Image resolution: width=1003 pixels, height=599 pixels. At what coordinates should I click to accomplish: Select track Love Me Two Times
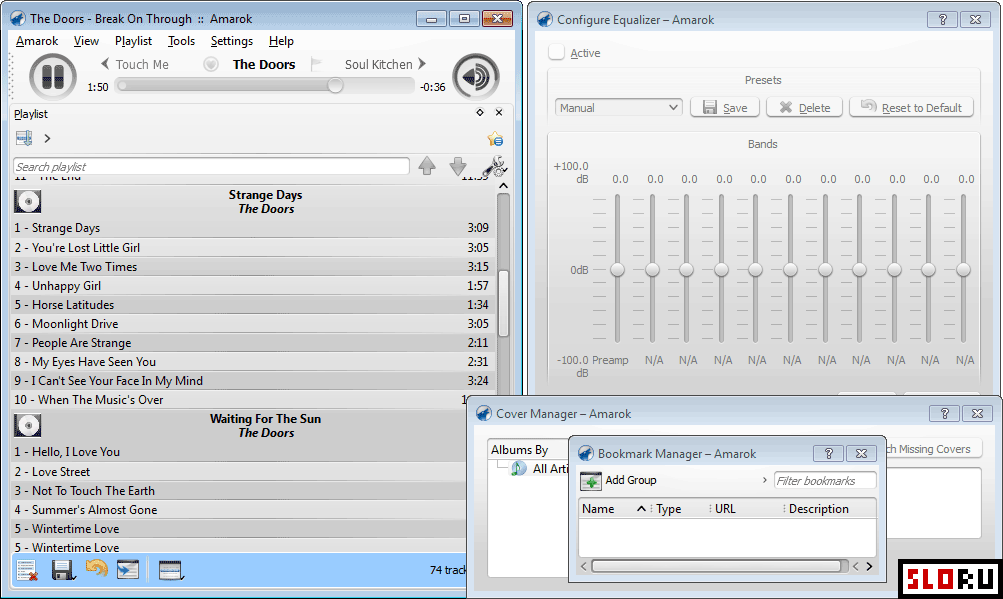coord(252,267)
